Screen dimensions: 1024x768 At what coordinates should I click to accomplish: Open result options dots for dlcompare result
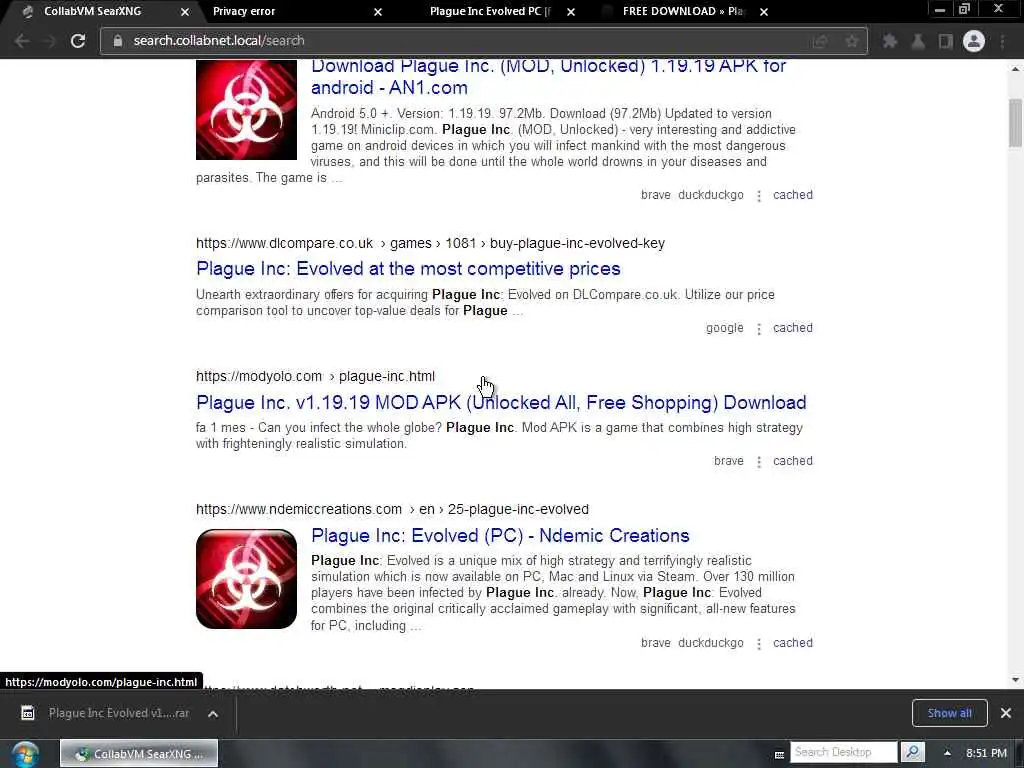[x=758, y=328]
